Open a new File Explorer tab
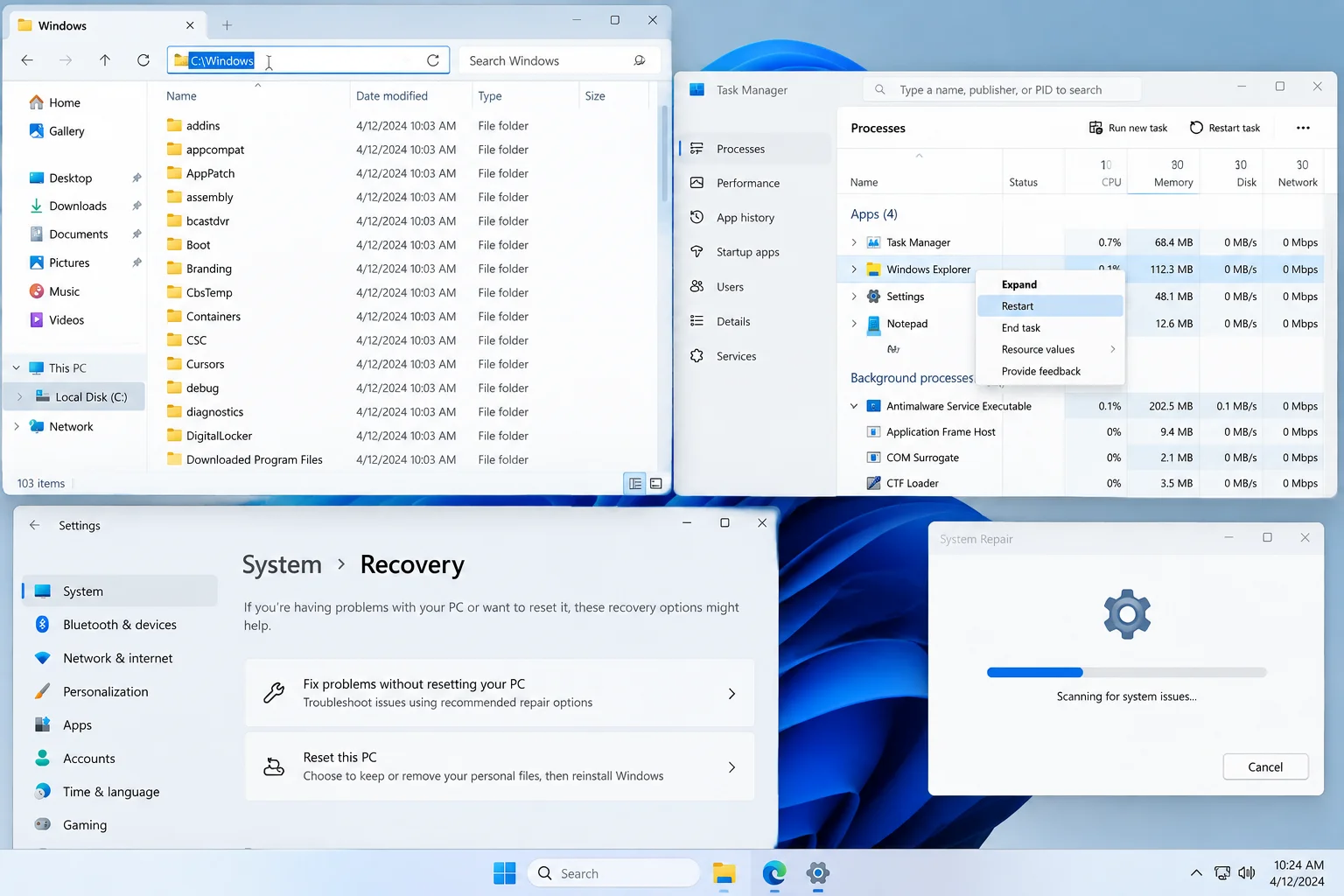Screen dimensions: 1344x896 (227, 25)
